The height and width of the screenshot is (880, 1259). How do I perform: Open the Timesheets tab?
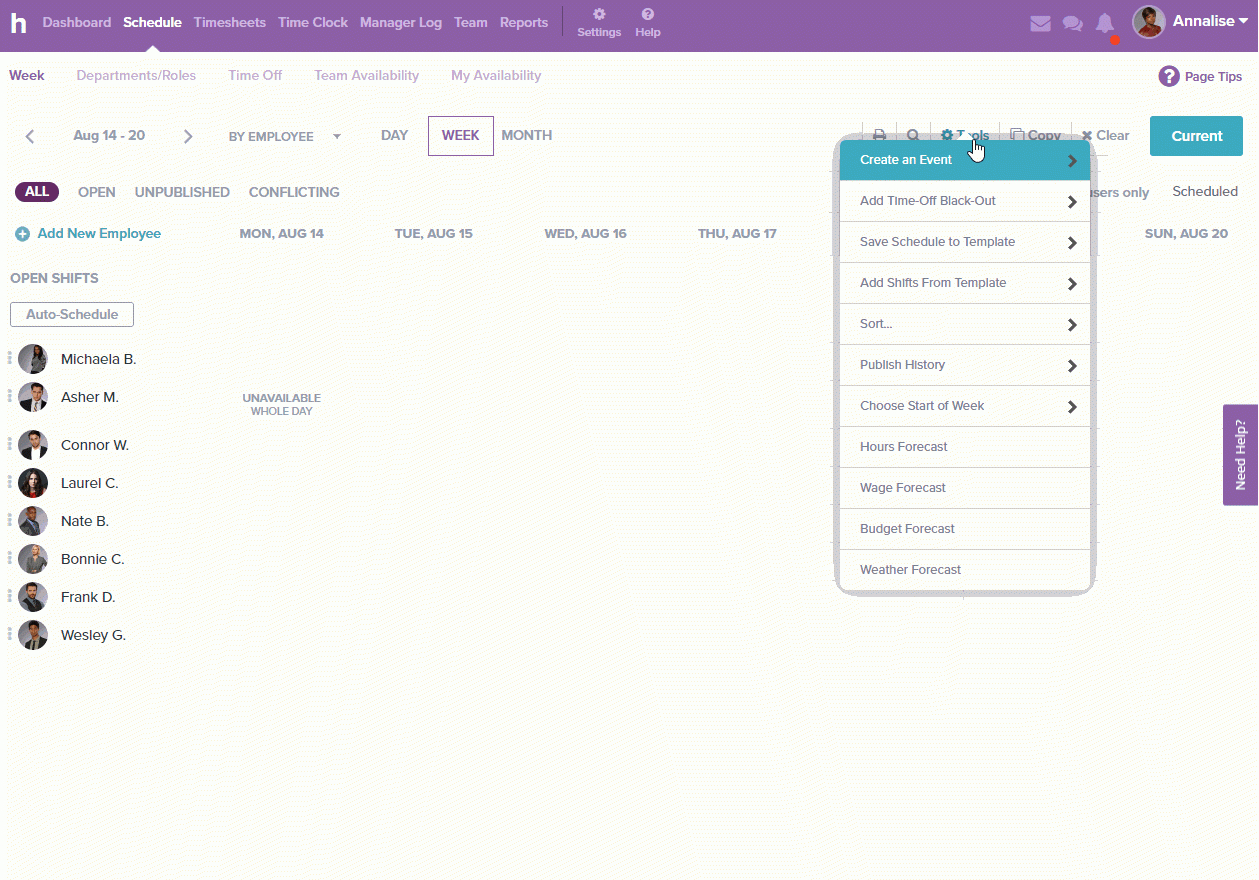(230, 22)
